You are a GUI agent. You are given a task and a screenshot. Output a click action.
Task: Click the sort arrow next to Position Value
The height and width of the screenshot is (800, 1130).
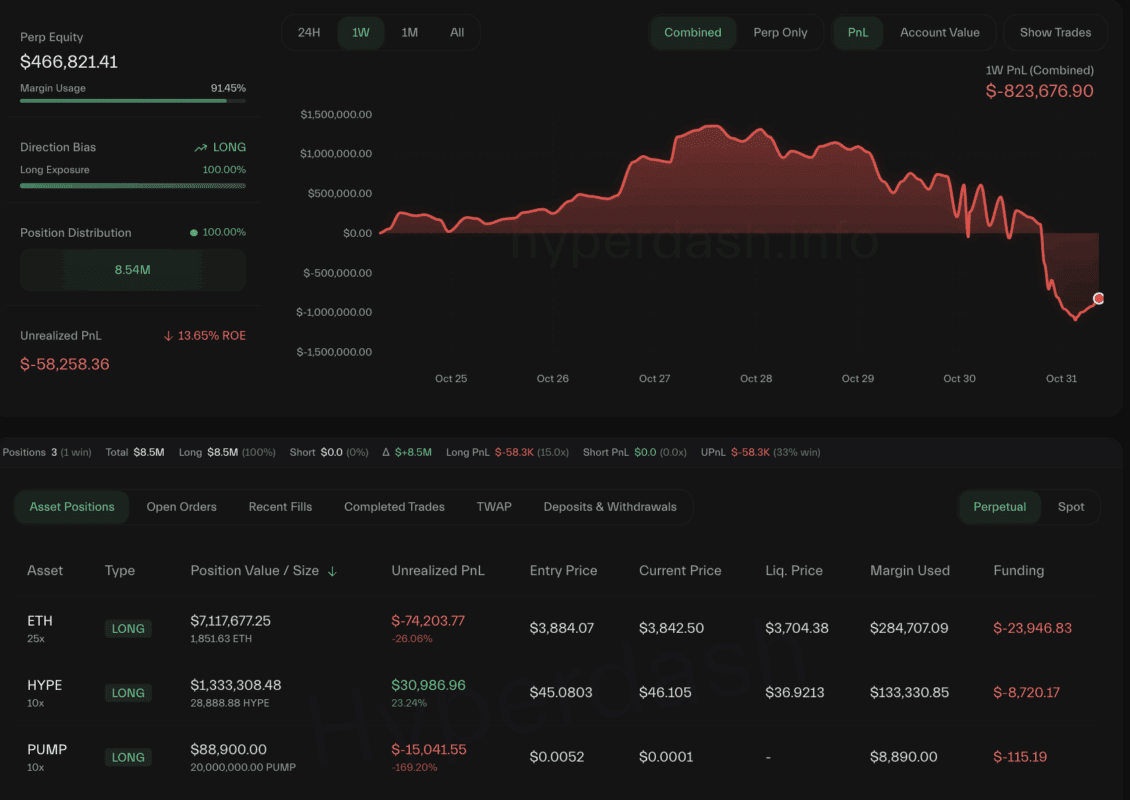[x=332, y=571]
